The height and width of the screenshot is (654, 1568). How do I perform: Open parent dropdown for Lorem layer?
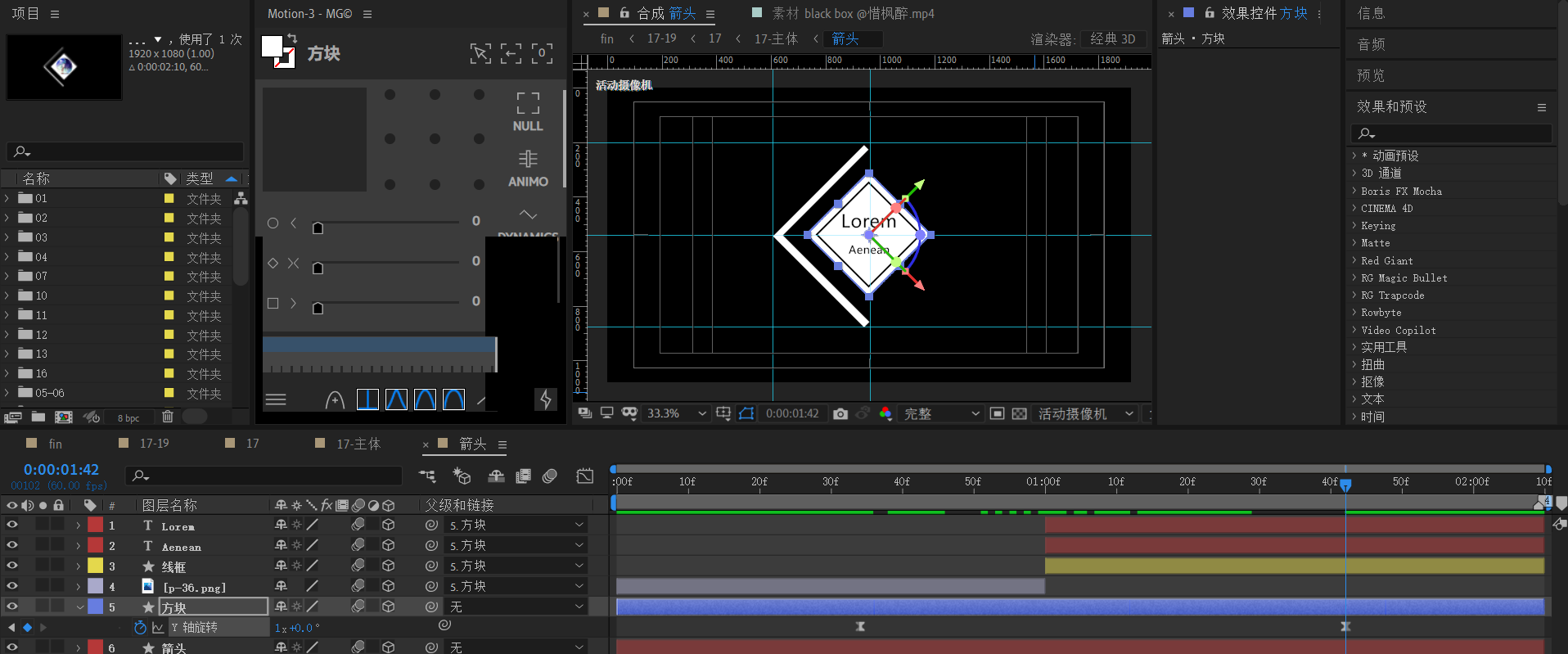516,525
